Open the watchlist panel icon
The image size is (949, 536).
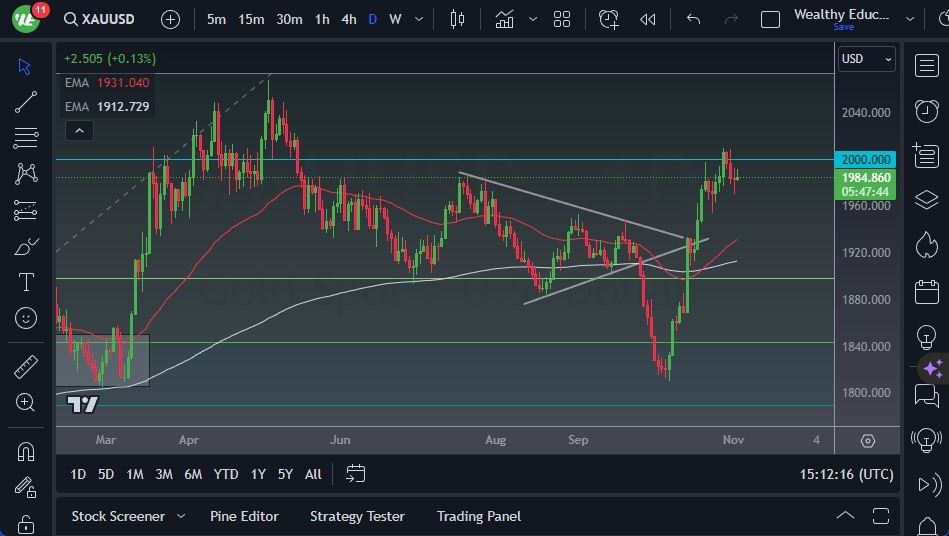tap(927, 65)
